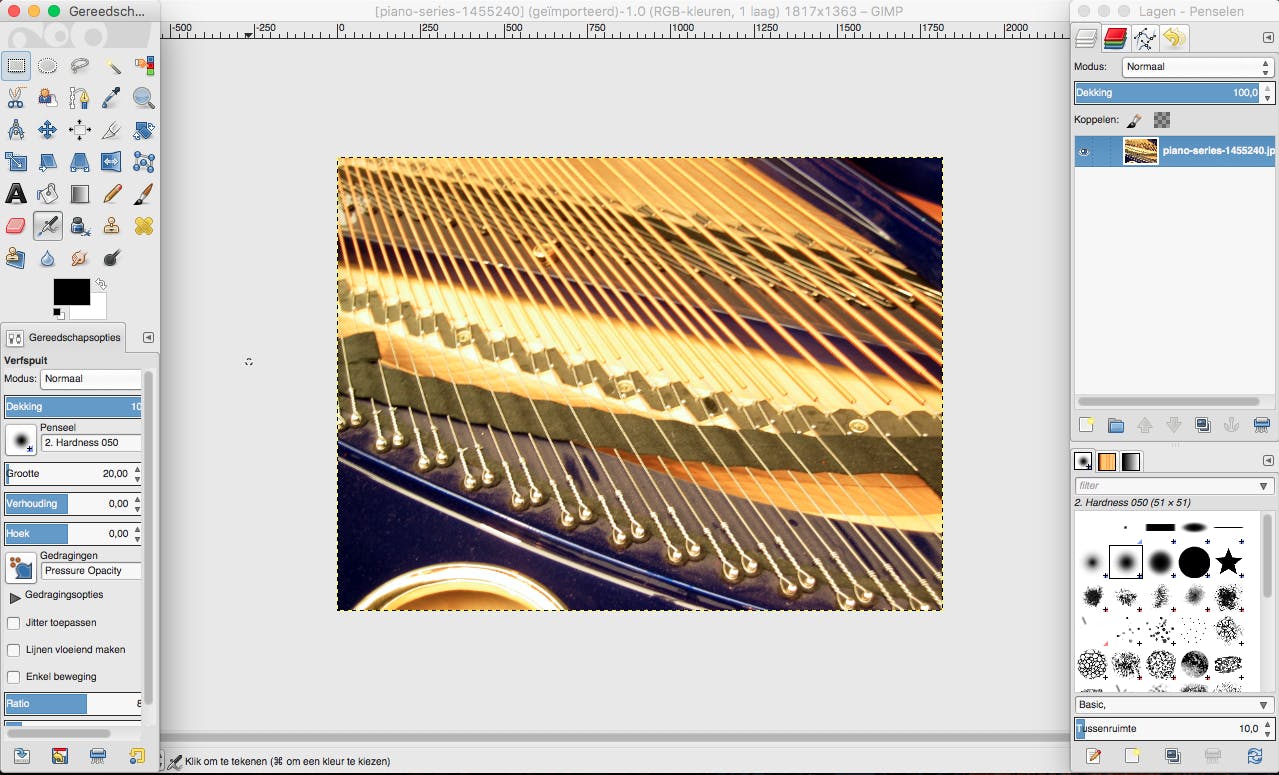
Task: Delete the layer button in Lagen panel
Action: click(1261, 425)
